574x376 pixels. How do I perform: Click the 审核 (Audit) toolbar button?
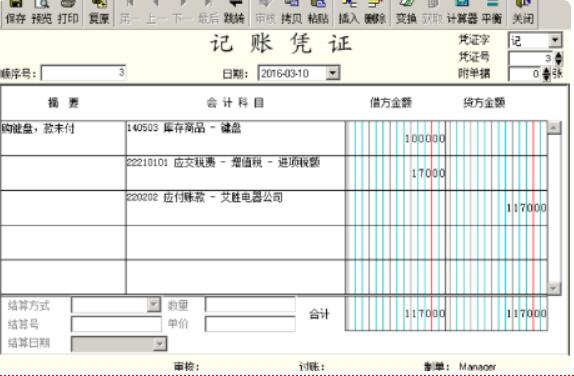[265, 12]
